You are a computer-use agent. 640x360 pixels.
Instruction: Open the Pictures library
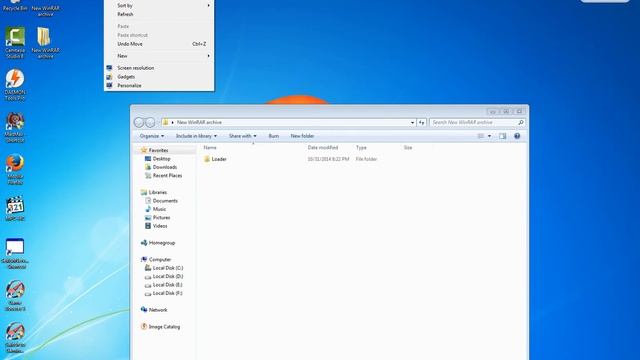pyautogui.click(x=158, y=218)
